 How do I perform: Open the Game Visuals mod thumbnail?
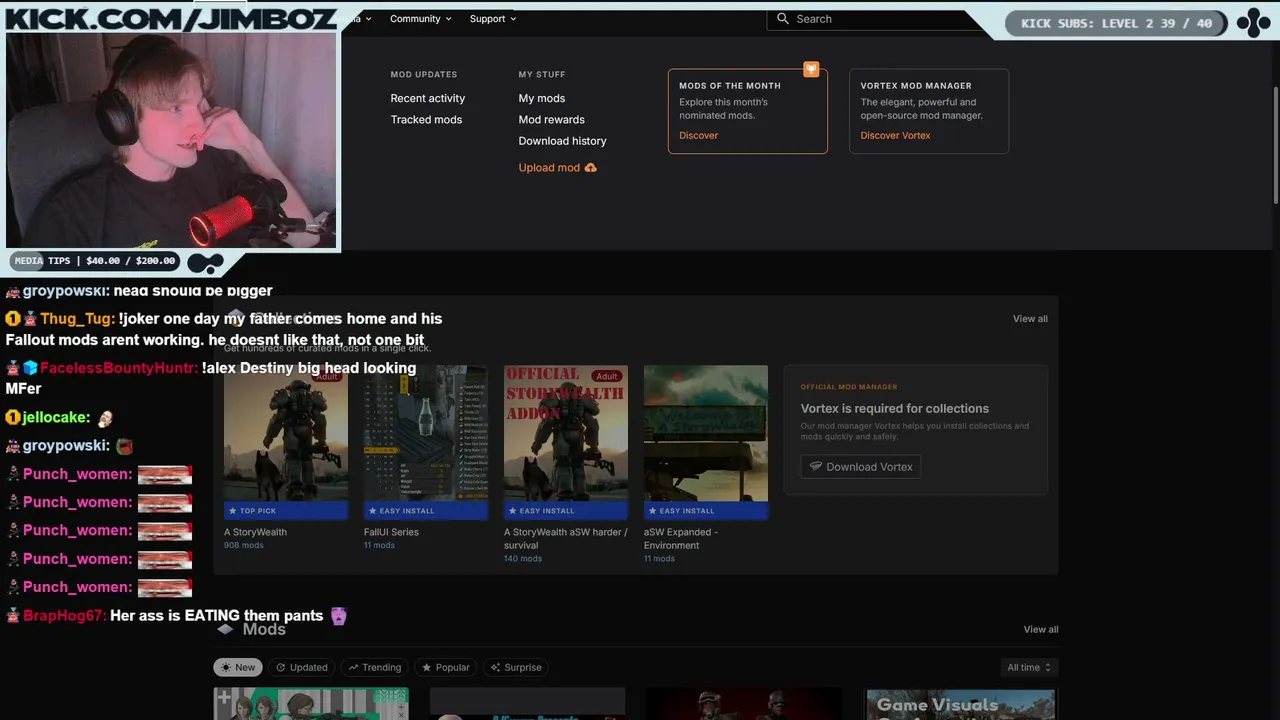[961, 704]
